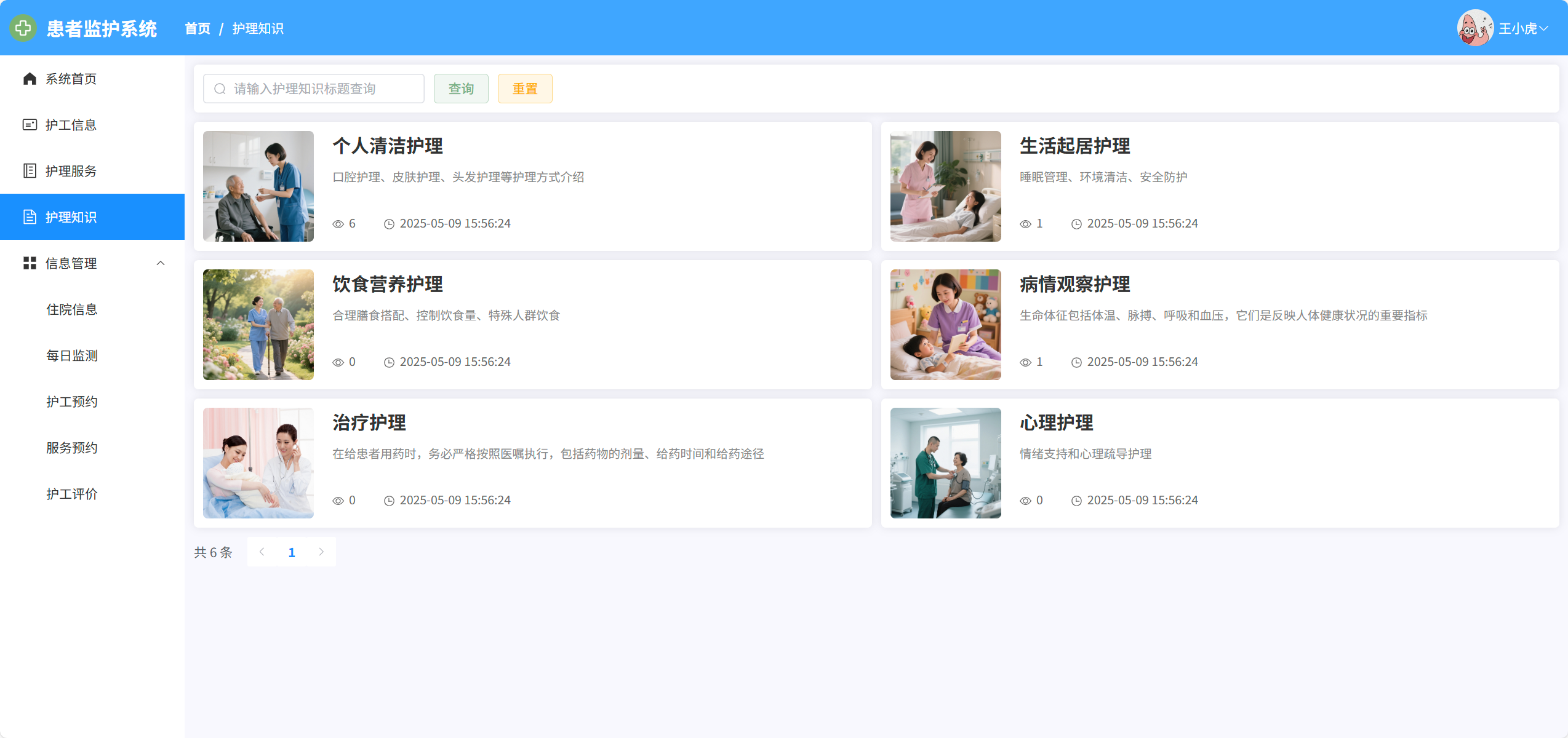The width and height of the screenshot is (1568, 738).
Task: Click the eye view icon on 心理护理
Action: pos(1025,501)
